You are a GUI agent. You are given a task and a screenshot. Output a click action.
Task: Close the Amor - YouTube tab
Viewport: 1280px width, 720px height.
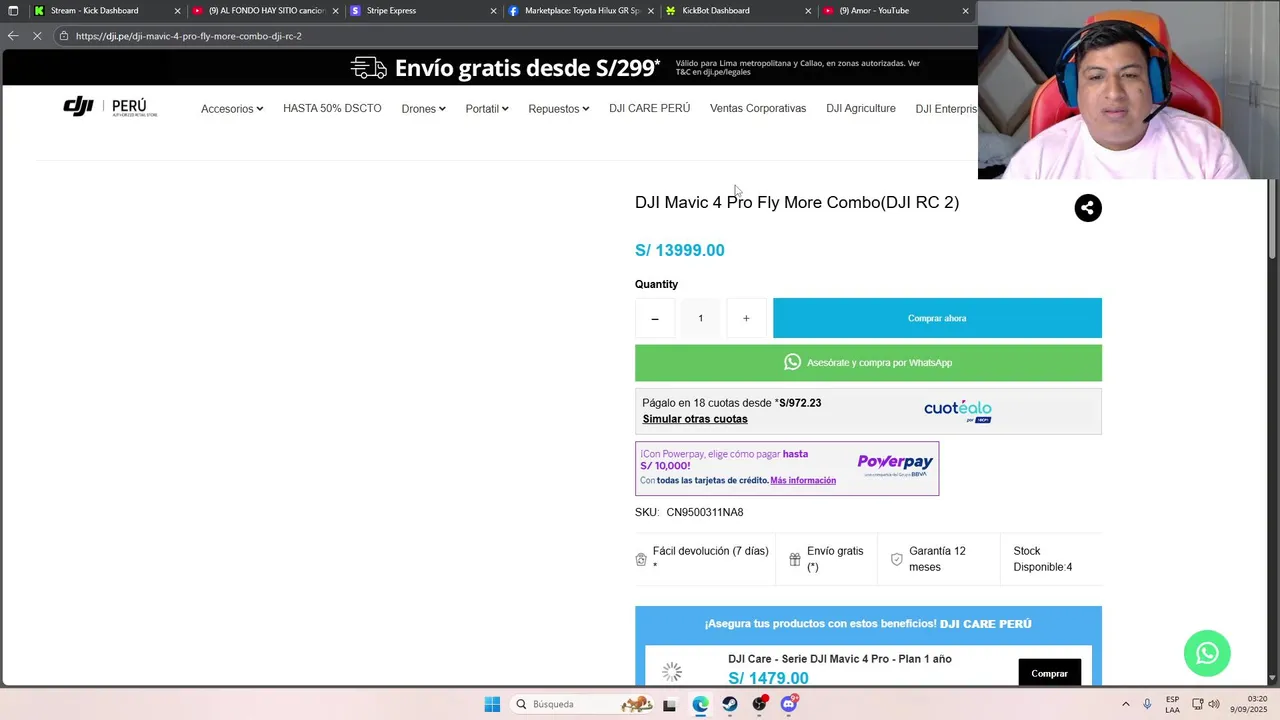(965, 11)
